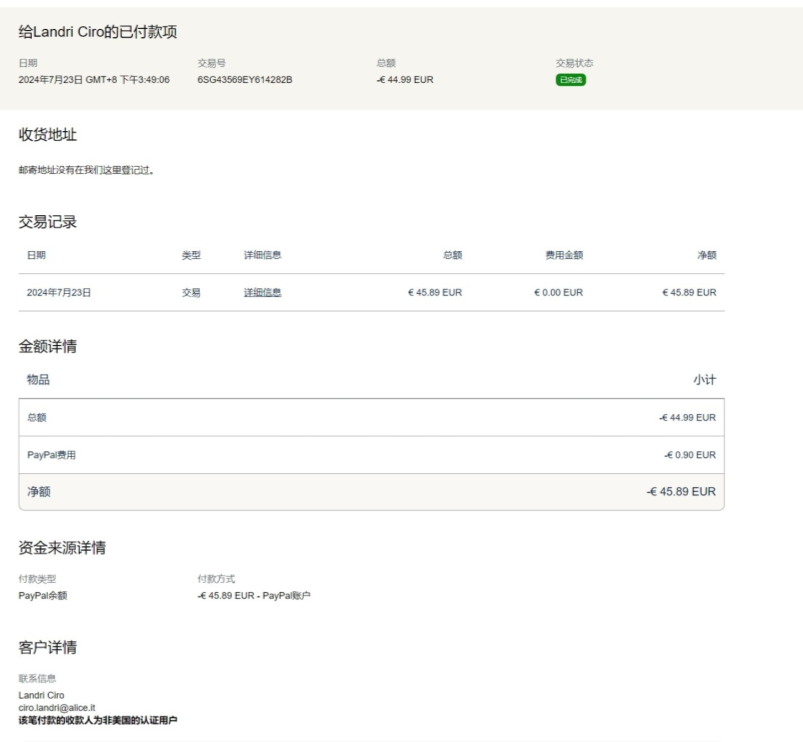Select the PayPal费用 row label
Image resolution: width=803 pixels, height=742 pixels.
51,455
